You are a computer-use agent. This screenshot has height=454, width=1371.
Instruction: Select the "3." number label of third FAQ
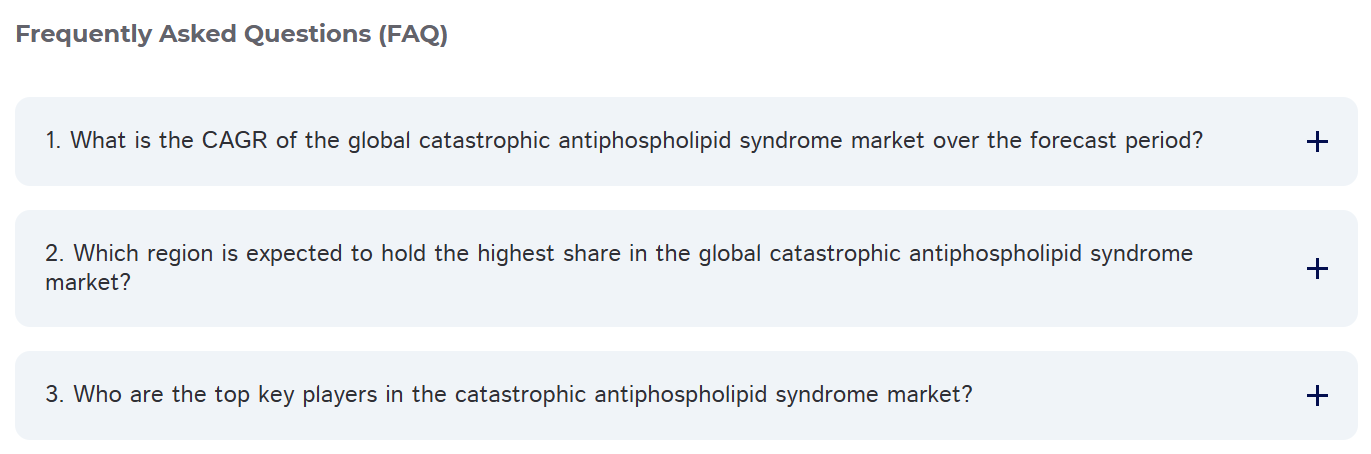[x=55, y=394]
